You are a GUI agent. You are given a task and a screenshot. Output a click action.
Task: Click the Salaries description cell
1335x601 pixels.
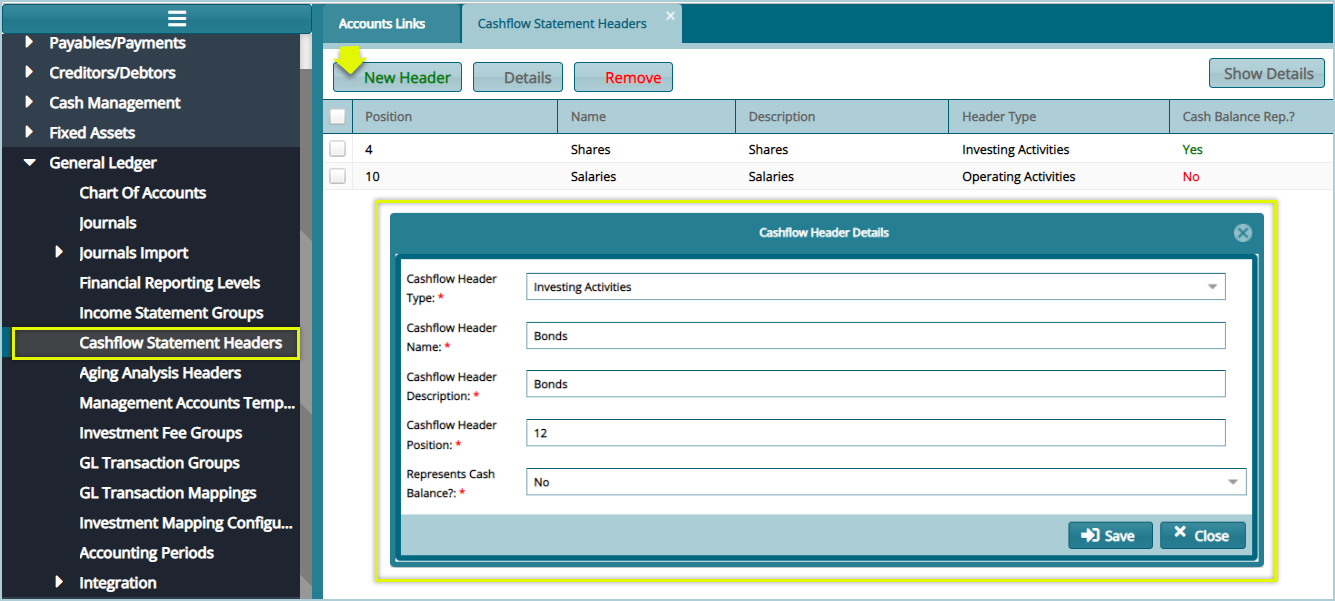[771, 177]
